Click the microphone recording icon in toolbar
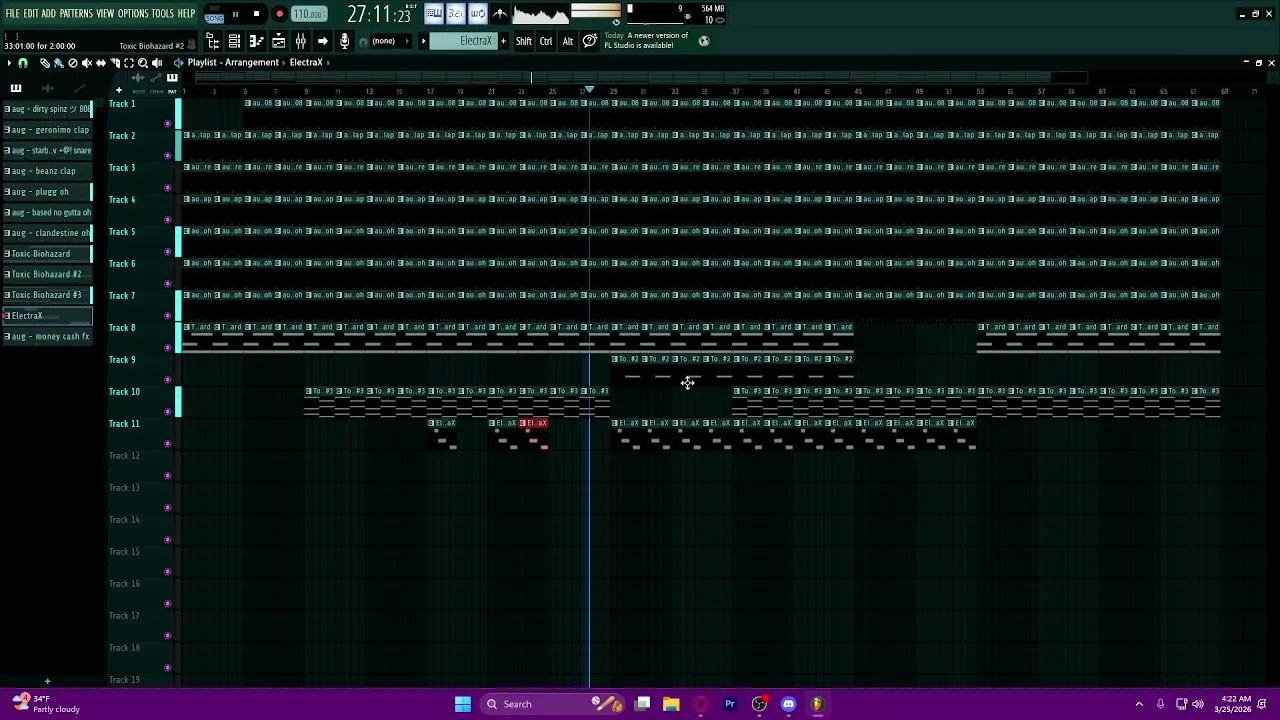 pyautogui.click(x=344, y=41)
